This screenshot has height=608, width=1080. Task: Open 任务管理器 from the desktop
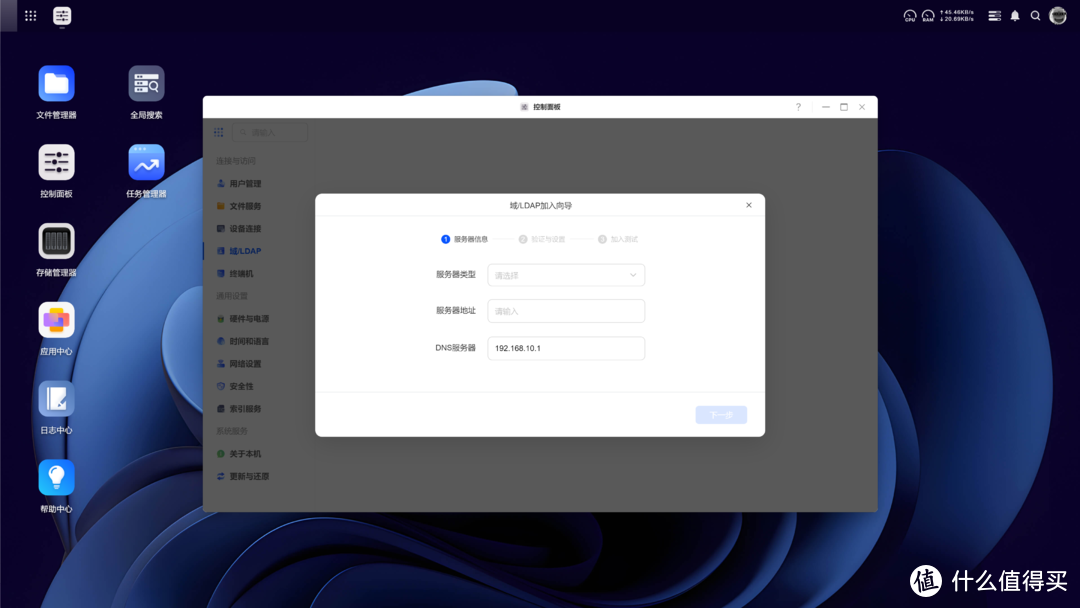point(145,163)
